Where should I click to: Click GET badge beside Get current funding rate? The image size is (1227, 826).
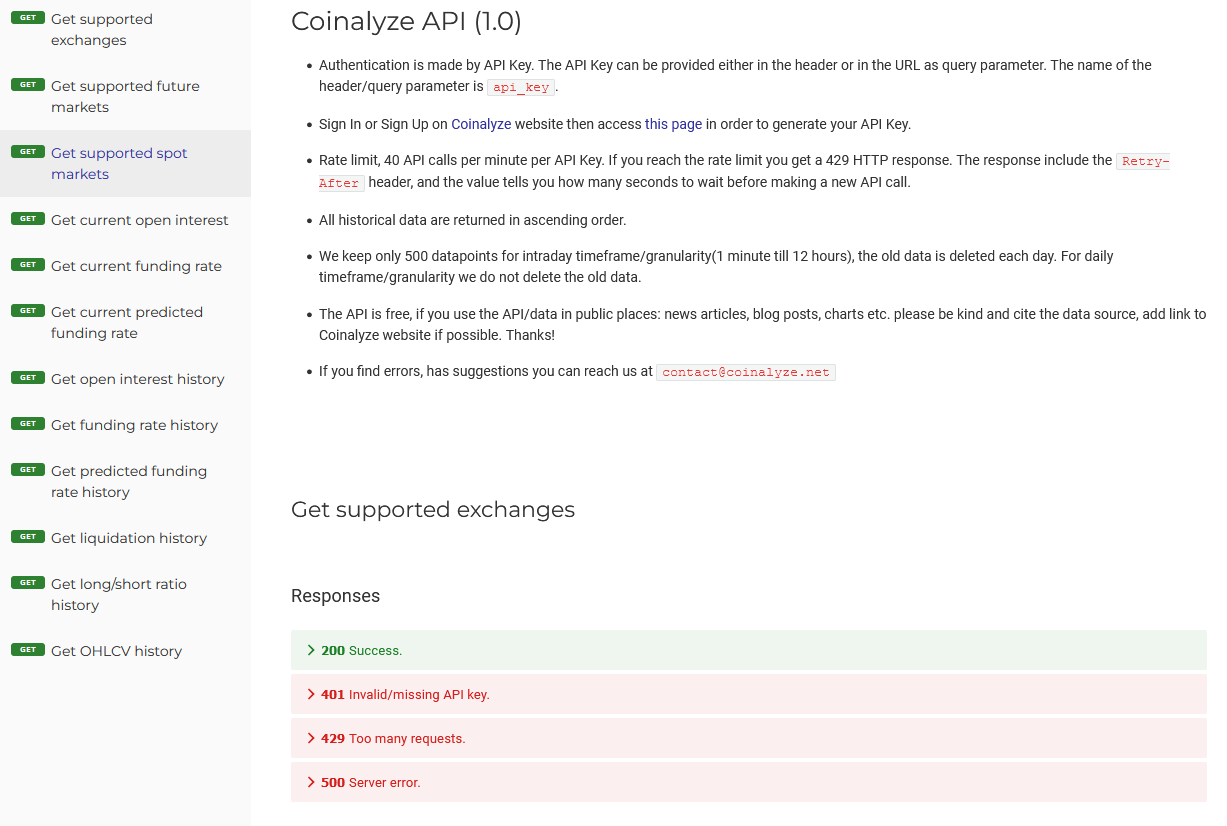[x=28, y=265]
